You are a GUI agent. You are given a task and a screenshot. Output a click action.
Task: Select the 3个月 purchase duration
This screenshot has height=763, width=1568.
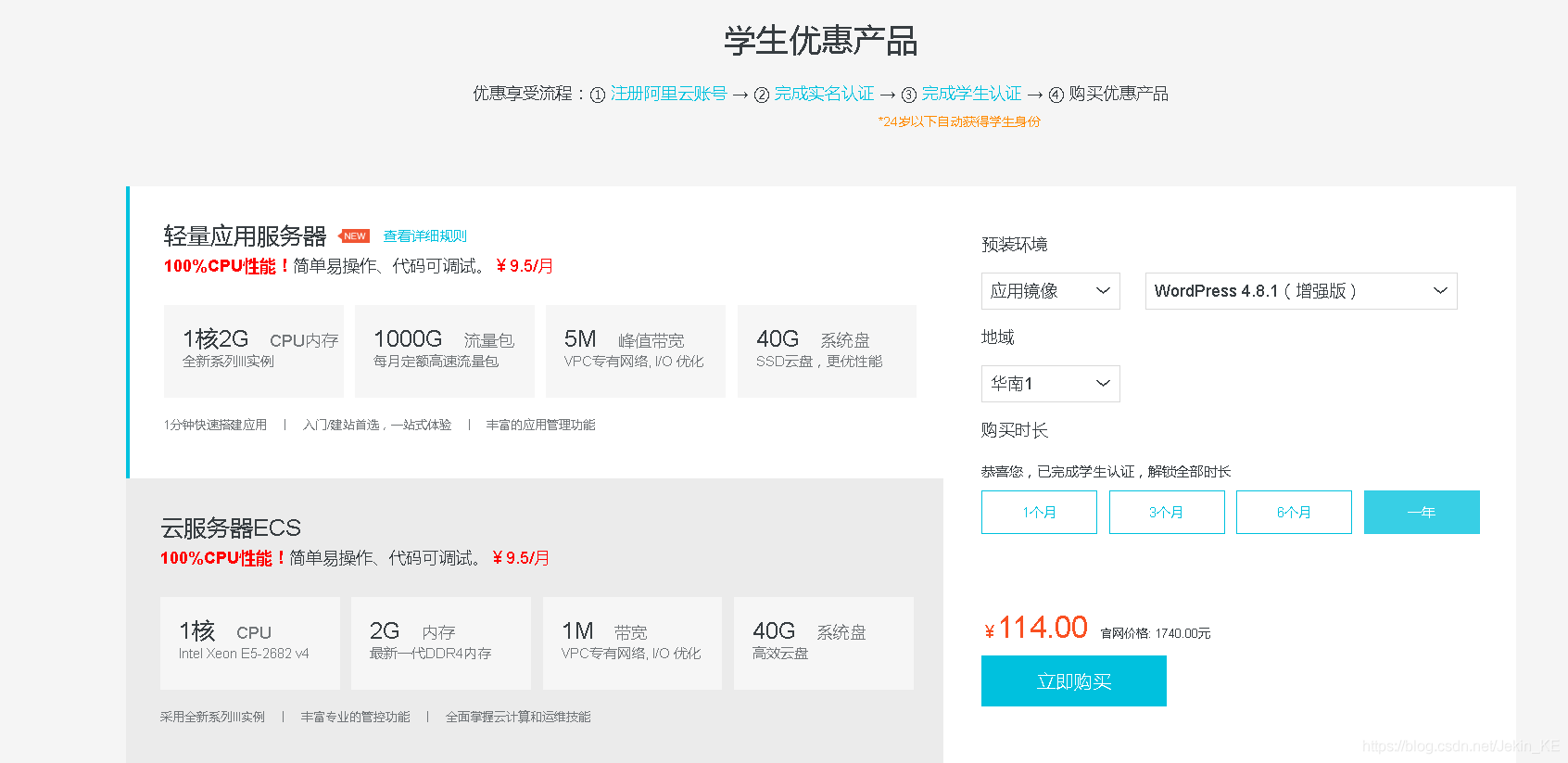click(x=1166, y=513)
